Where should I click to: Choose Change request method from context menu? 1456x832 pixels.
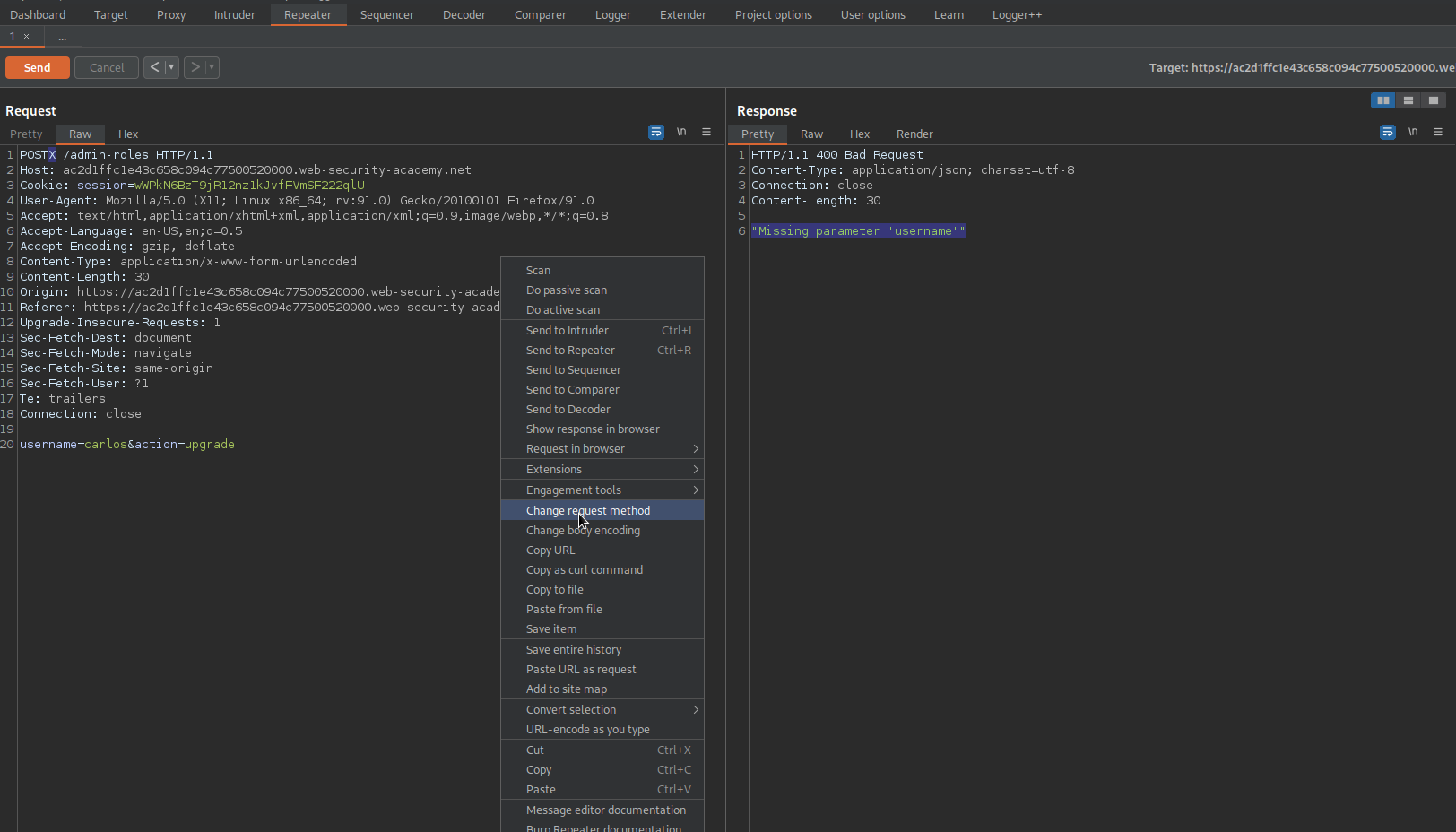[x=602, y=510]
